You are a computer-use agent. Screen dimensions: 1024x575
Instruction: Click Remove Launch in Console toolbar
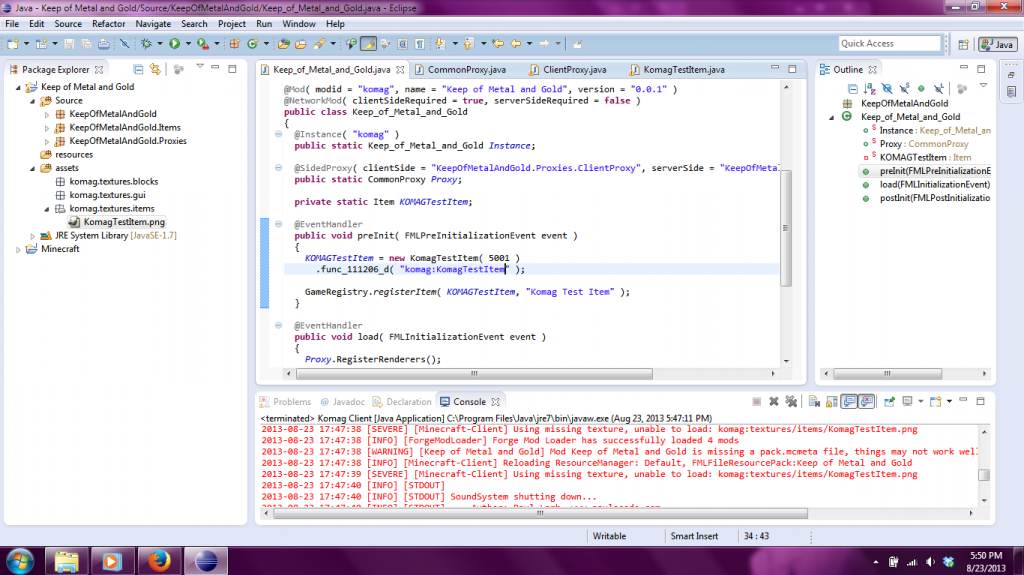click(x=774, y=401)
